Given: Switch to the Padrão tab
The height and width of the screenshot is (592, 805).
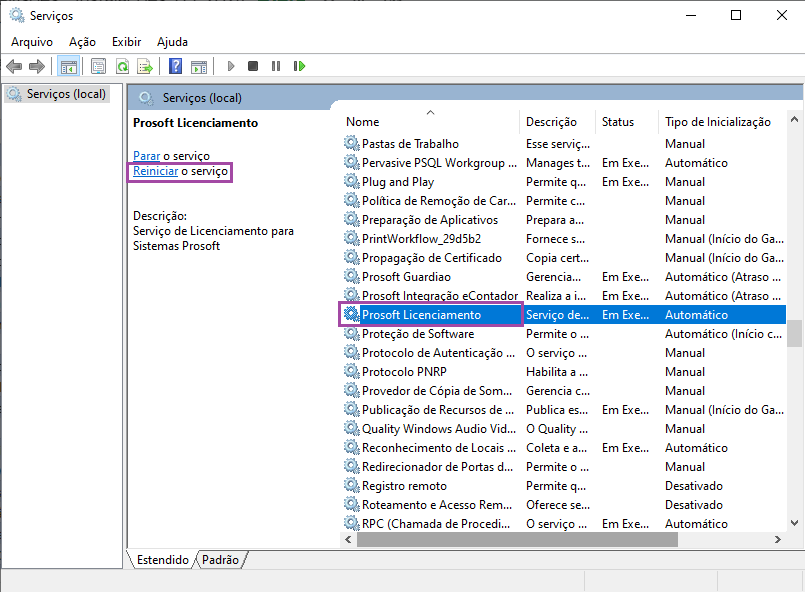Looking at the screenshot, I should (x=220, y=560).
